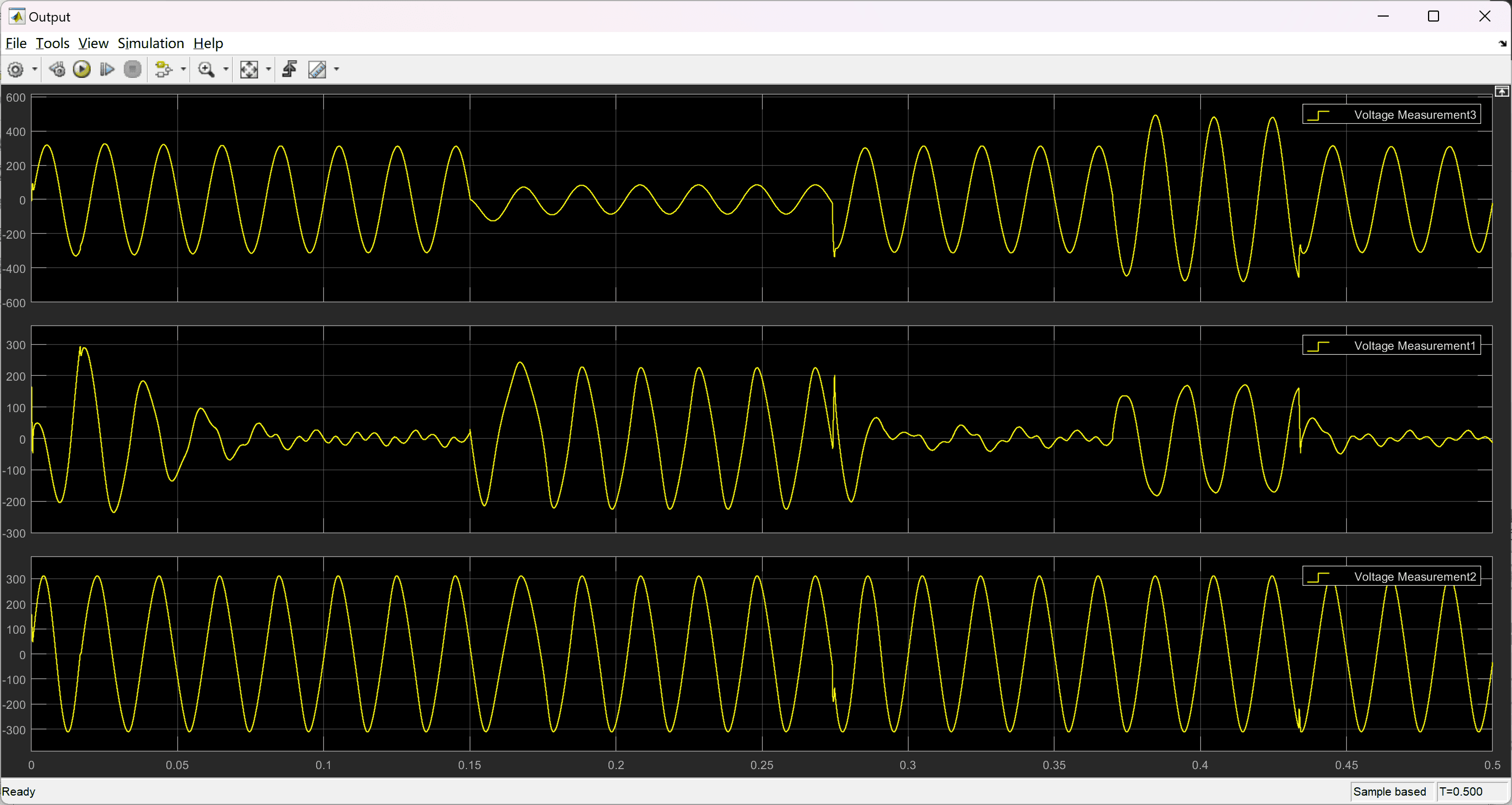
Task: Click the Step Forward icon
Action: pyautogui.click(x=107, y=70)
